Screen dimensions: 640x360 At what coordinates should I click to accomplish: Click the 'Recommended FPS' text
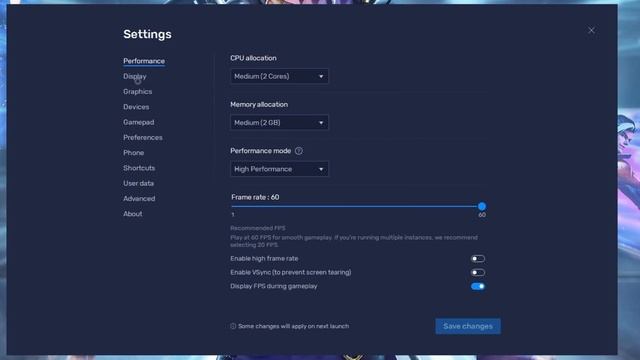[258, 228]
